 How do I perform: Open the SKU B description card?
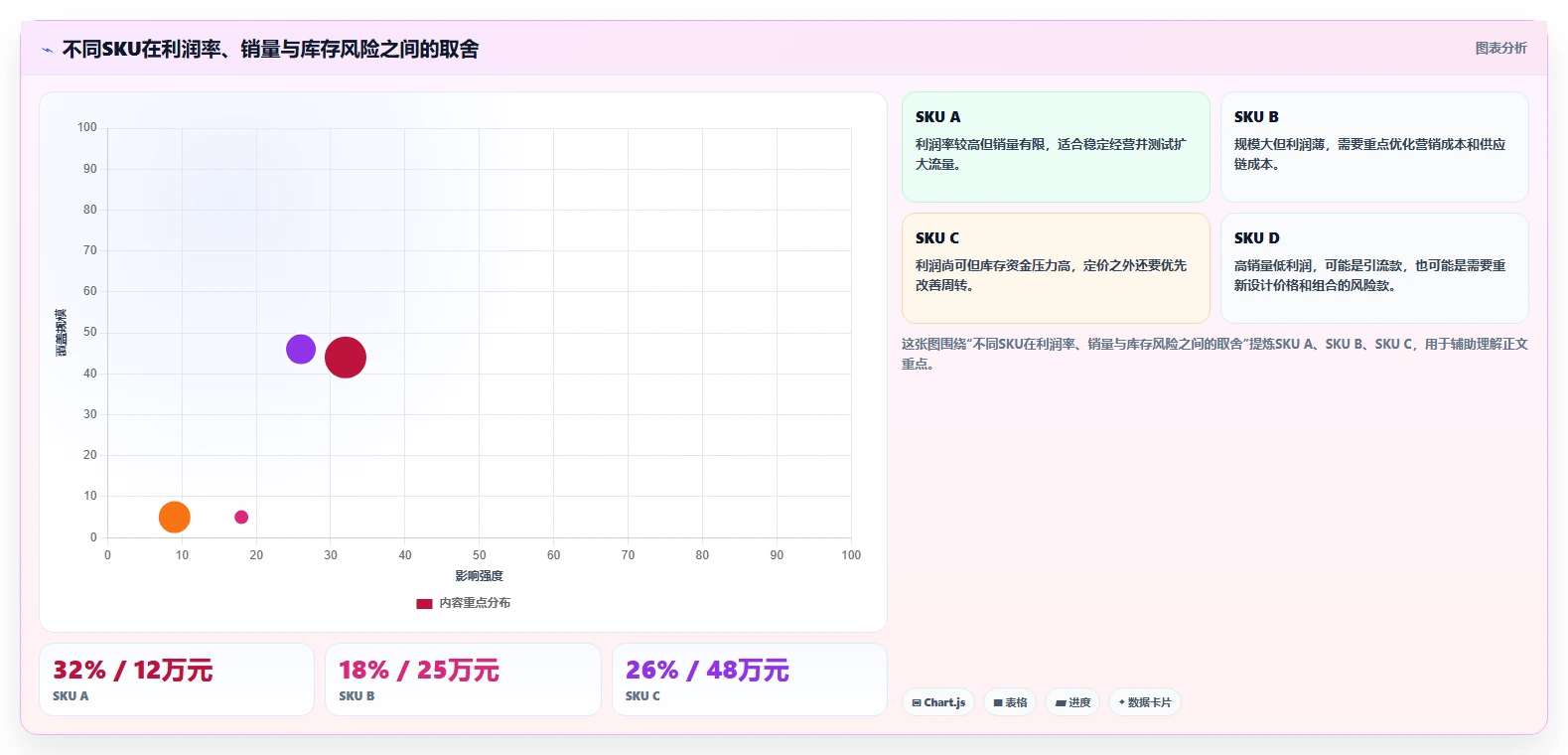[x=1374, y=147]
